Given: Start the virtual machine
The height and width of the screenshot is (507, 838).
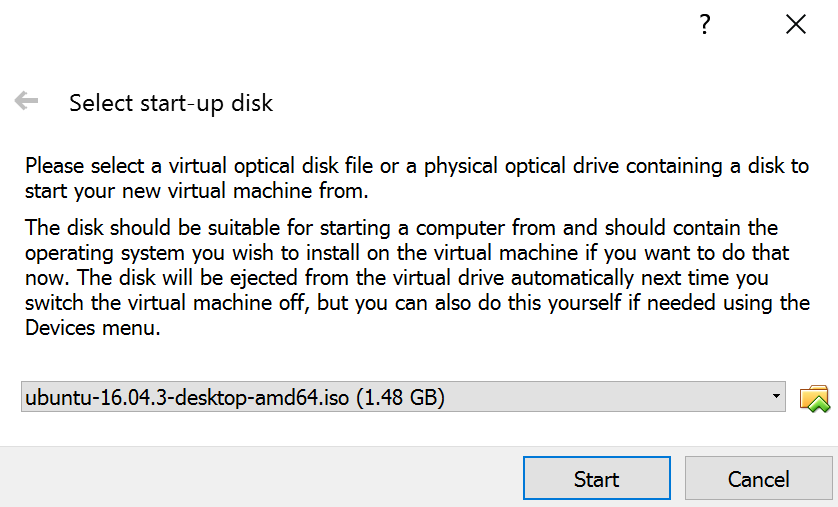Looking at the screenshot, I should (596, 478).
